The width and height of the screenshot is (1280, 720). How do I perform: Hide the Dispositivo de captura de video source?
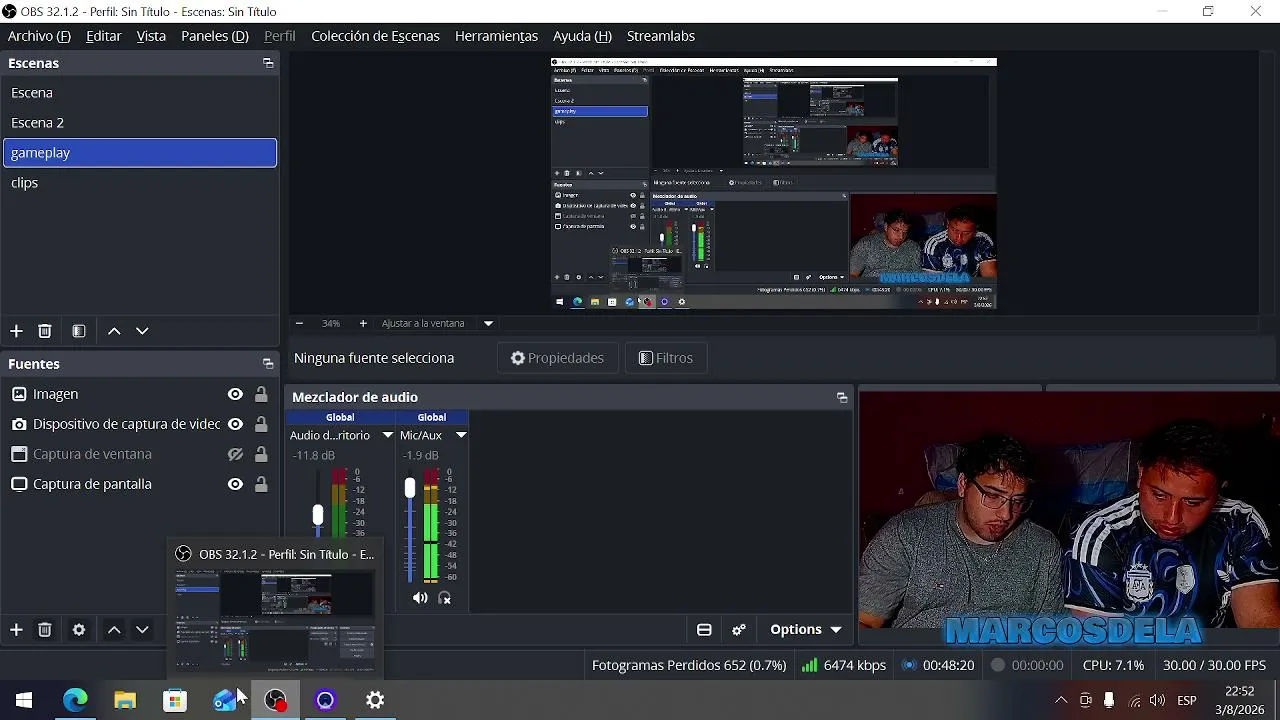pos(235,424)
